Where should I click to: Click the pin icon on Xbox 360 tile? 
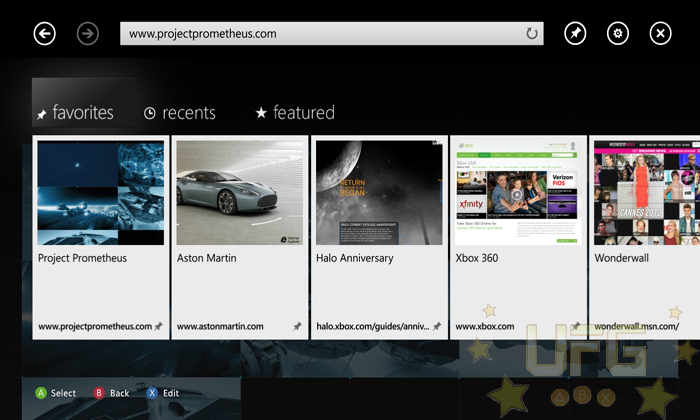pyautogui.click(x=576, y=326)
